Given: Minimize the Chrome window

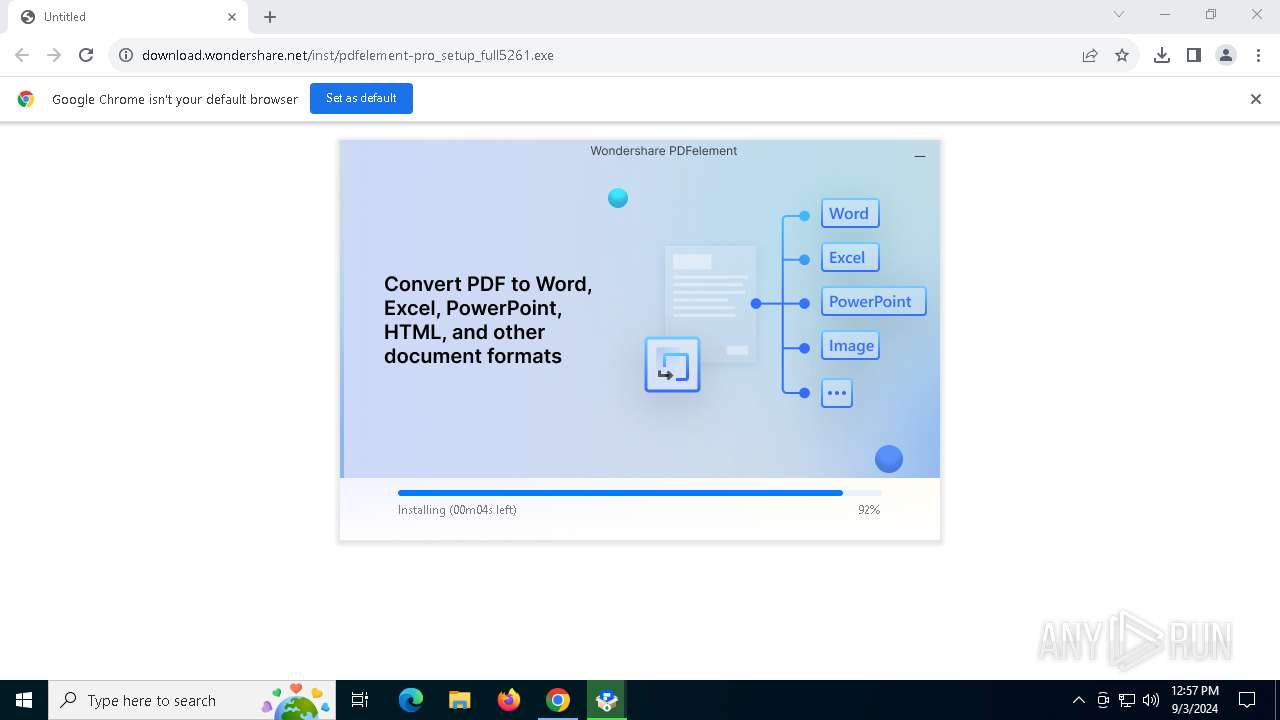Looking at the screenshot, I should [1165, 14].
